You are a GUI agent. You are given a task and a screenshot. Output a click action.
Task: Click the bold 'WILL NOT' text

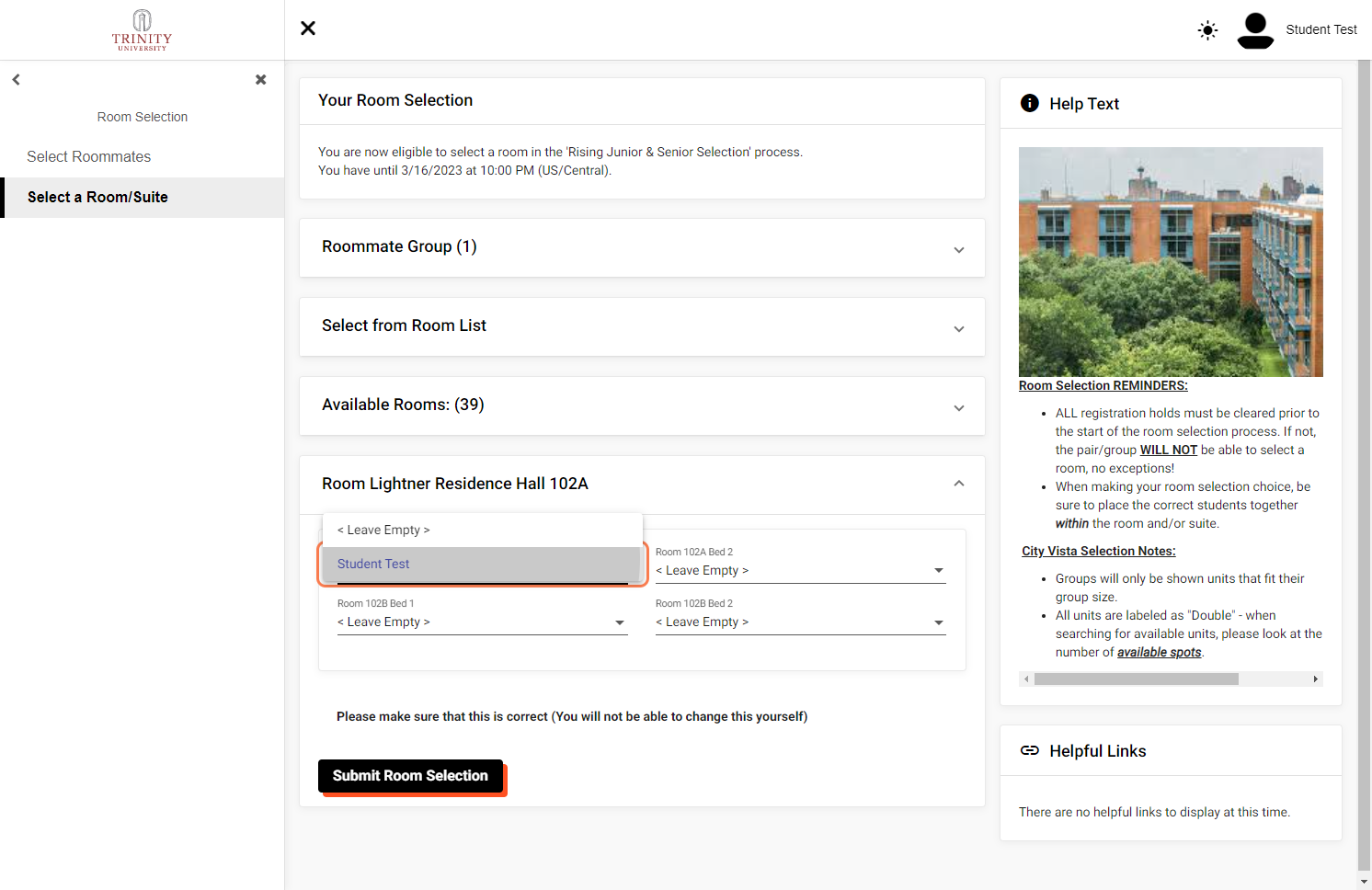(1169, 450)
